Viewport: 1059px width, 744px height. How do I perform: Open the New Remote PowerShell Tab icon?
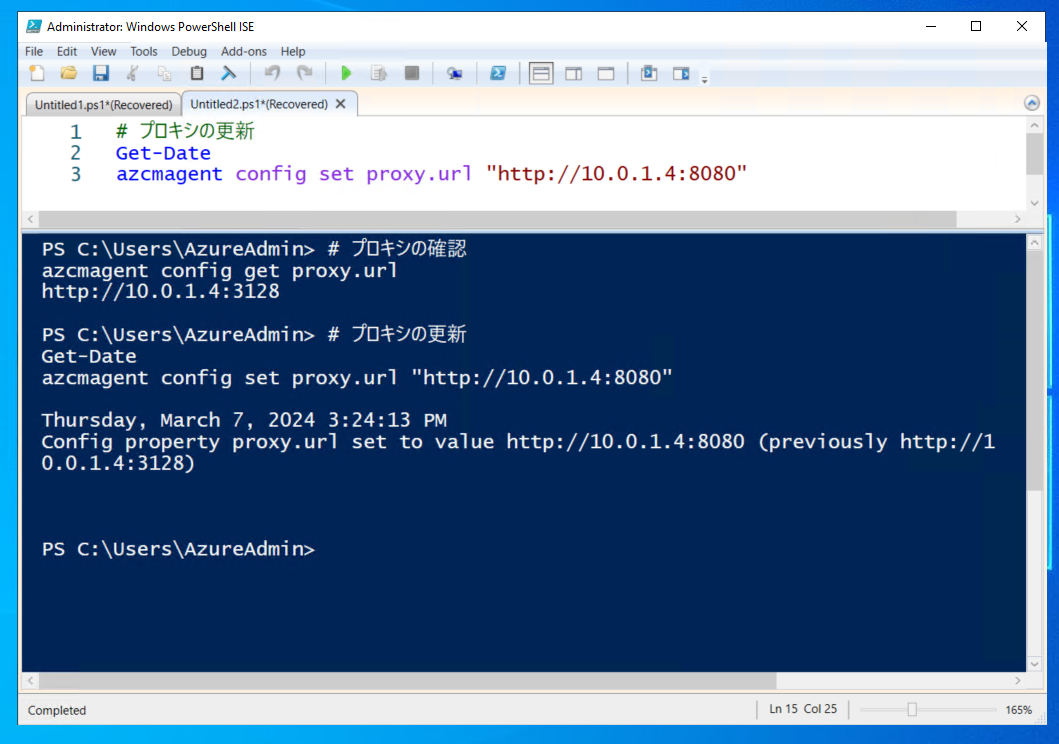pyautogui.click(x=454, y=73)
